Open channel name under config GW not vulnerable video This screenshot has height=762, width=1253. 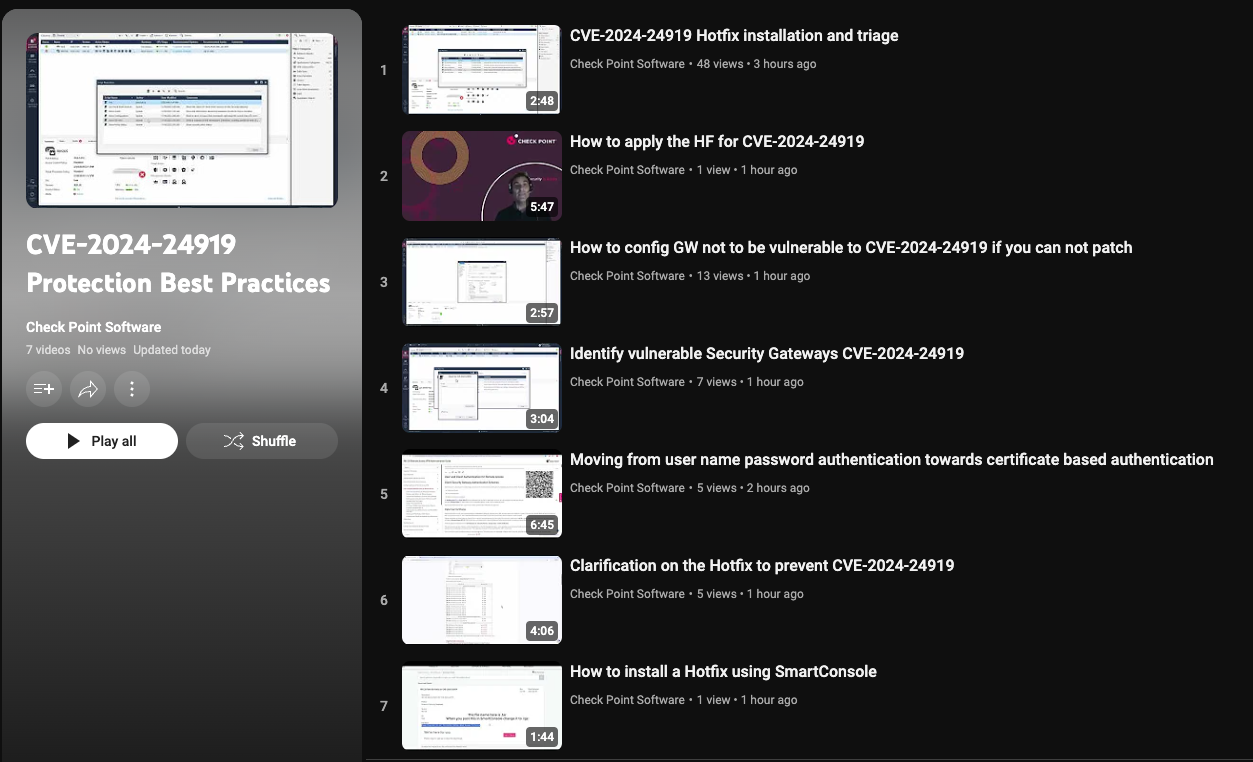click(627, 276)
